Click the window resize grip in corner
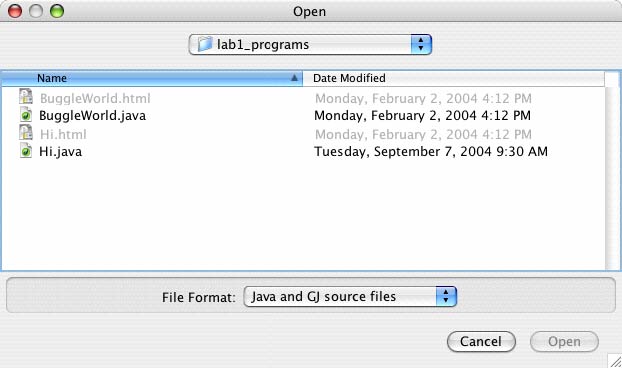The height and width of the screenshot is (368, 622). tap(615, 361)
